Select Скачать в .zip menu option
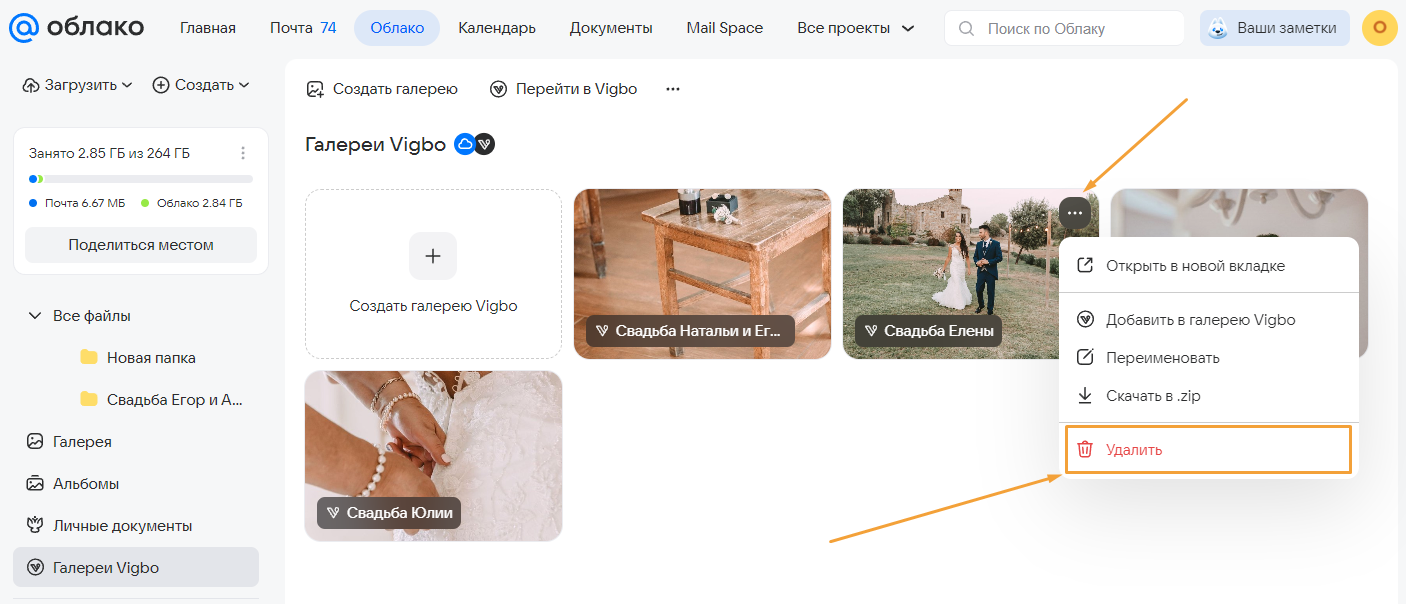The image size is (1406, 604). (1152, 396)
